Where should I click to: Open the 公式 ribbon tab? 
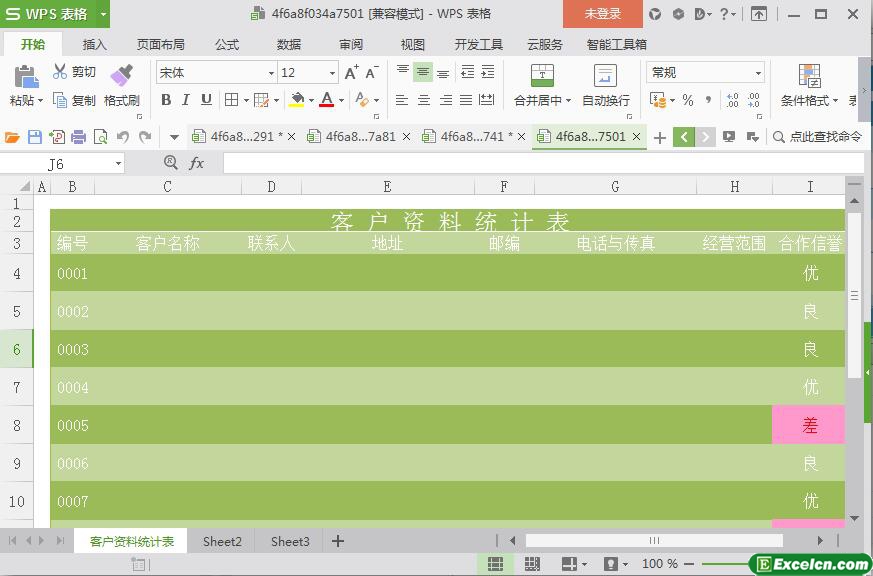point(227,45)
